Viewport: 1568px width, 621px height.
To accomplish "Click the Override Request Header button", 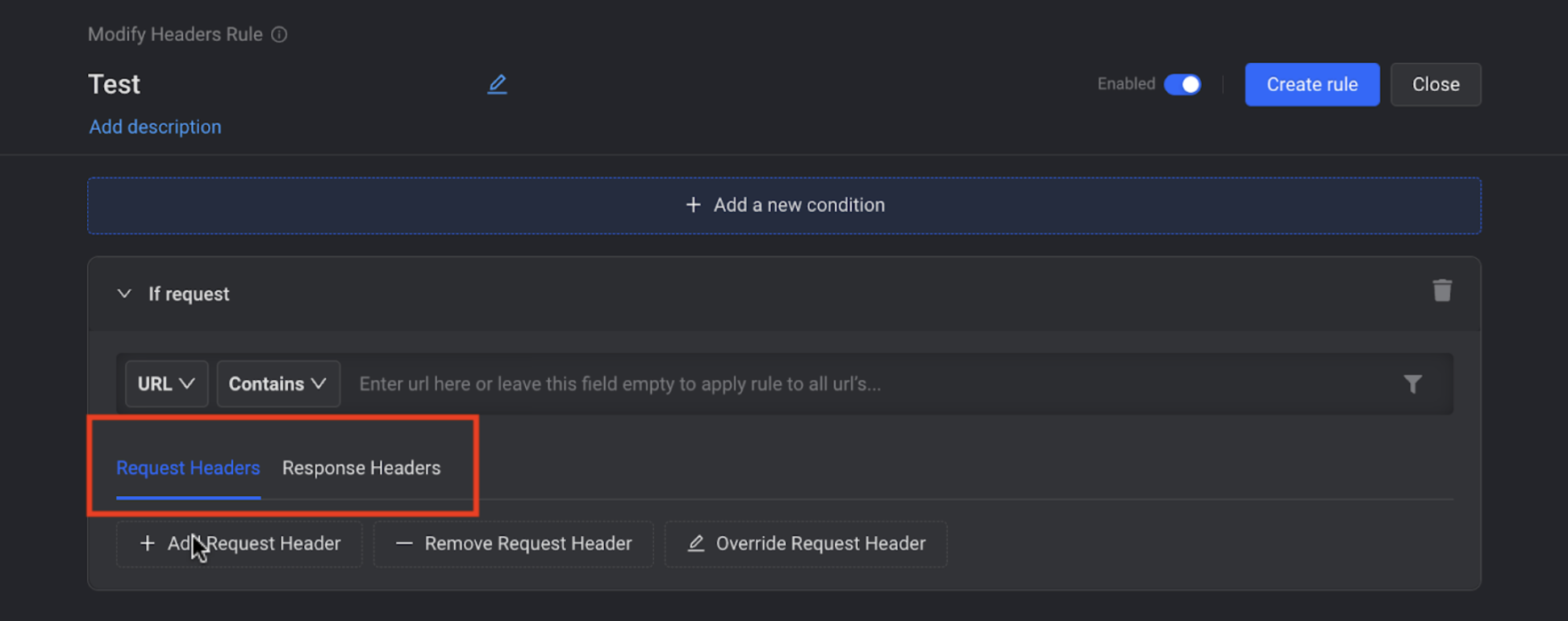I will [x=806, y=544].
